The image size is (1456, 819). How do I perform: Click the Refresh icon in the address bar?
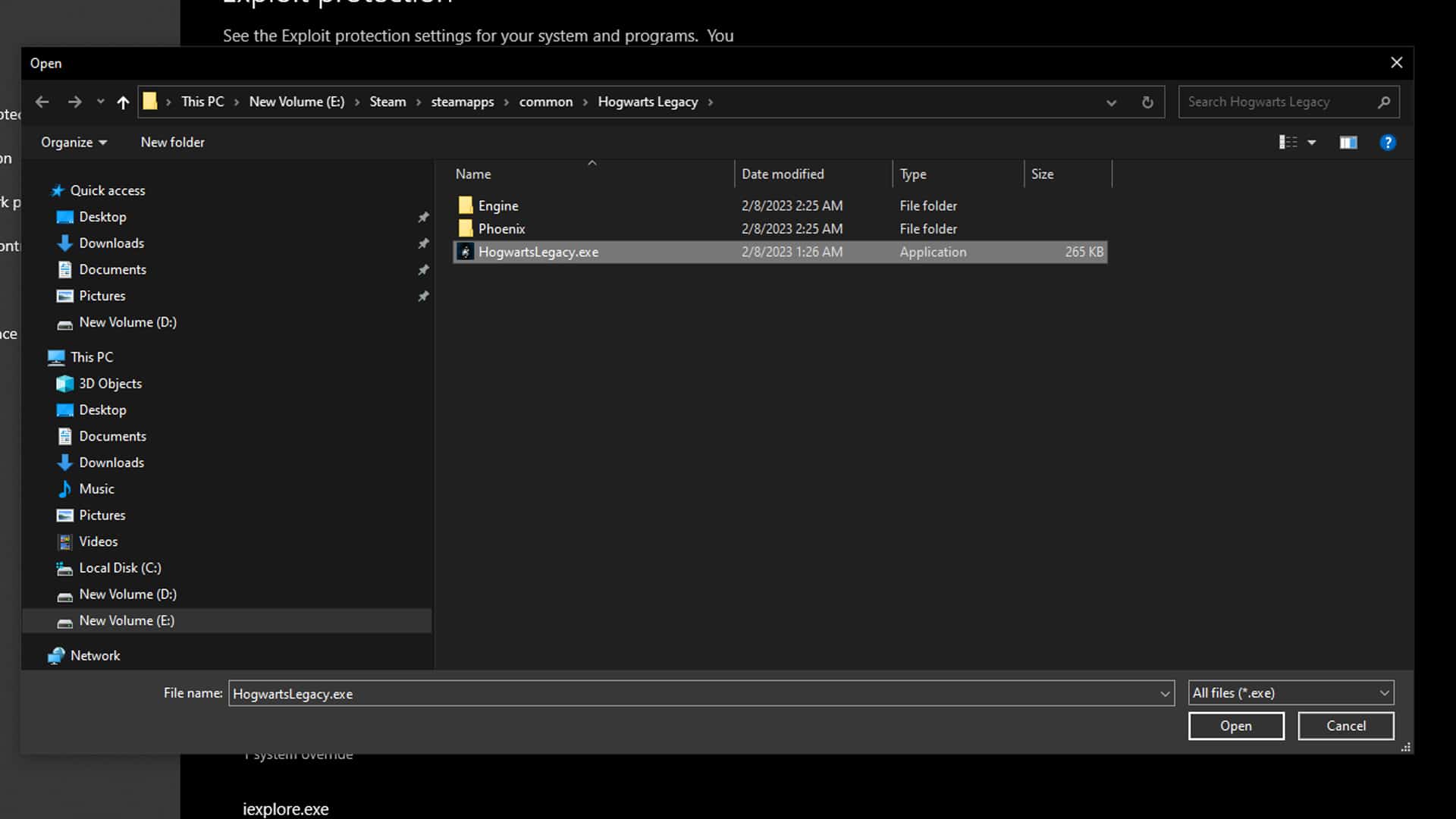(x=1147, y=102)
